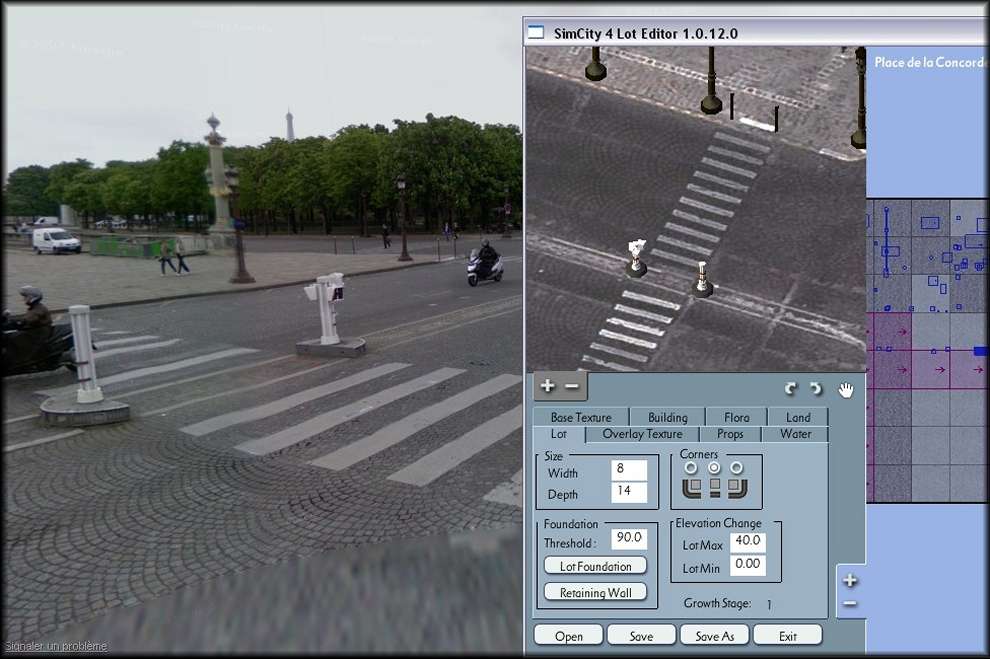Select the hand pan tool
This screenshot has height=659, width=990.
846,389
